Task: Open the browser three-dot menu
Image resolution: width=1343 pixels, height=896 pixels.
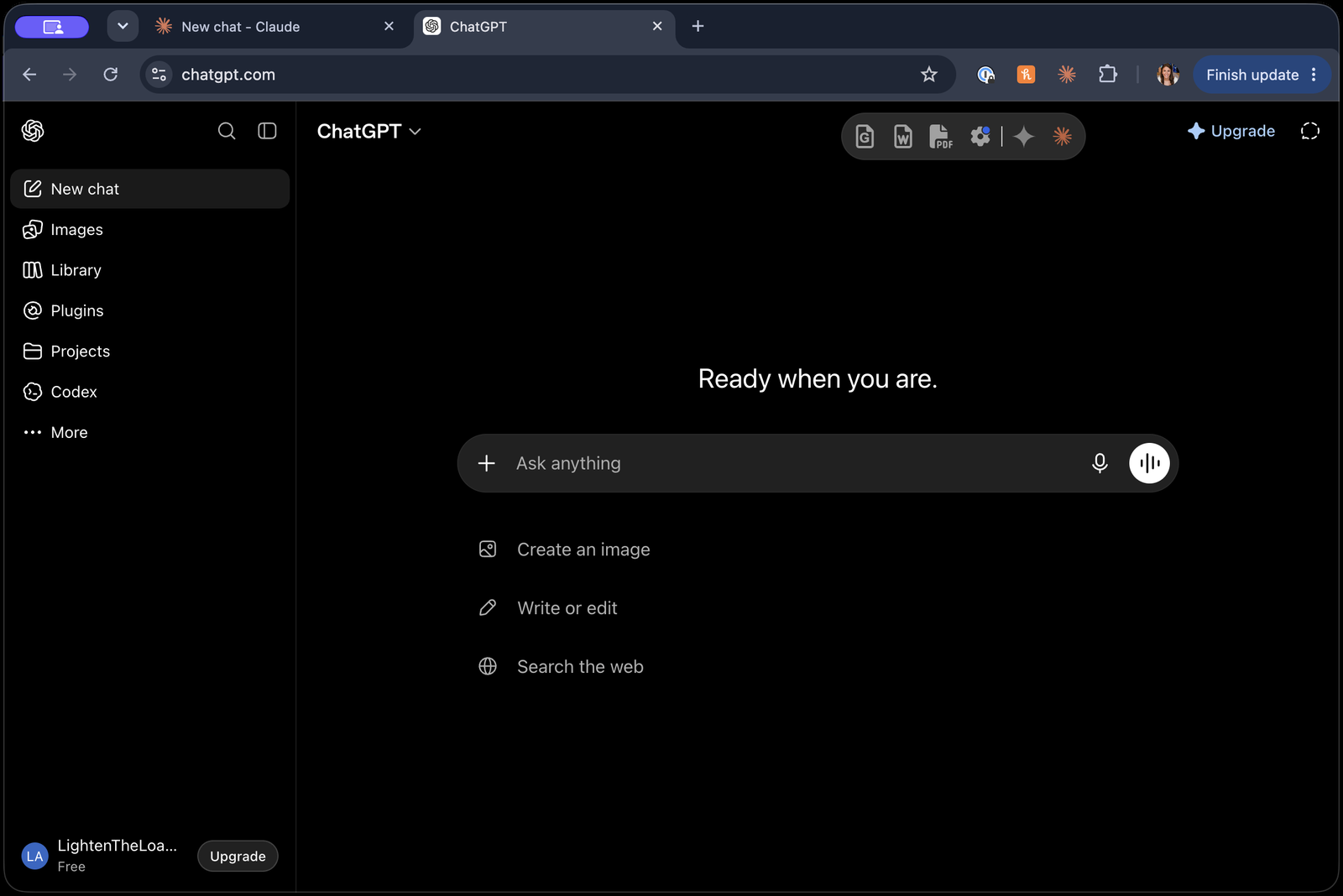Action: click(x=1314, y=75)
